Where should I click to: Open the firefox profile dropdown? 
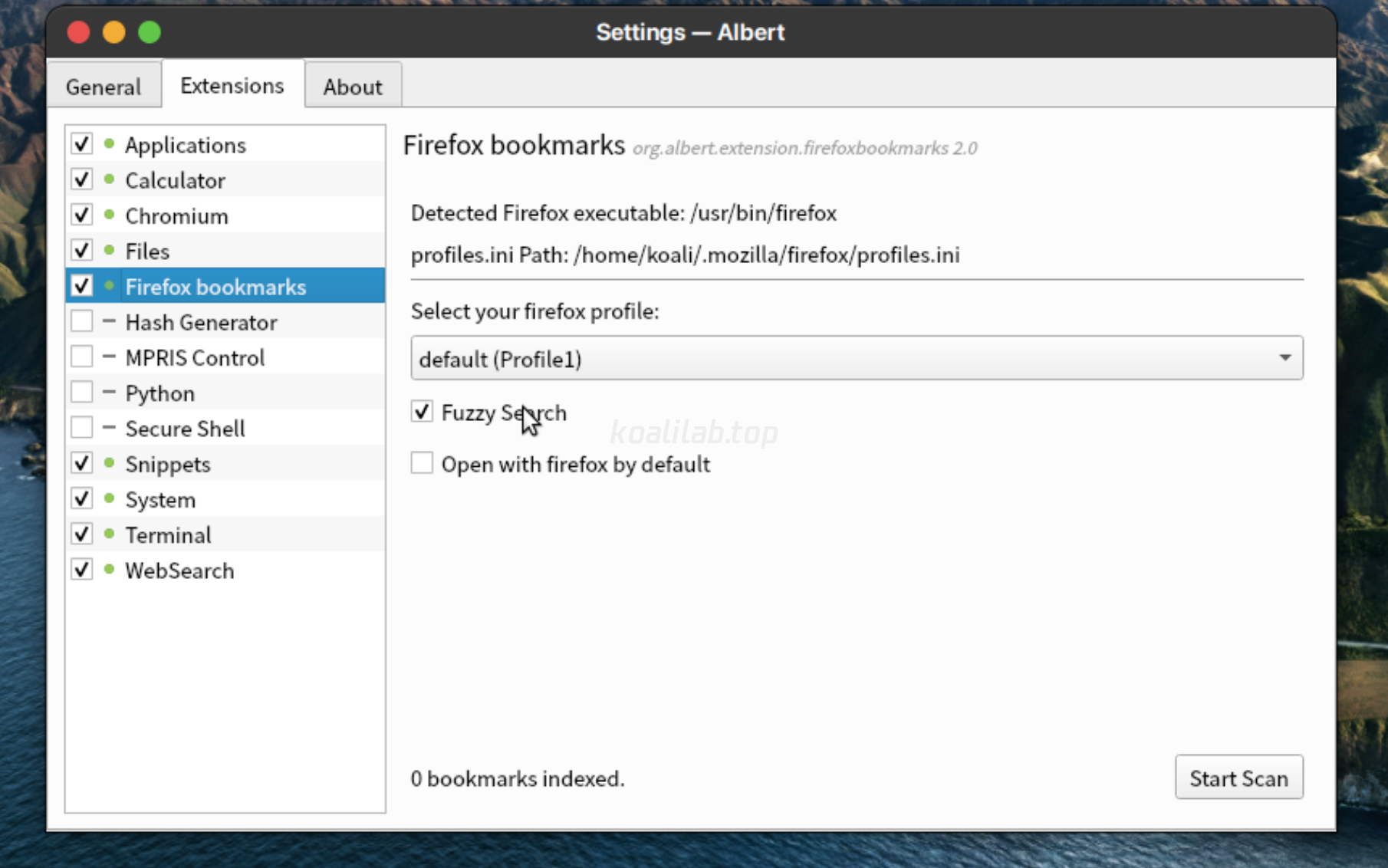tap(857, 358)
